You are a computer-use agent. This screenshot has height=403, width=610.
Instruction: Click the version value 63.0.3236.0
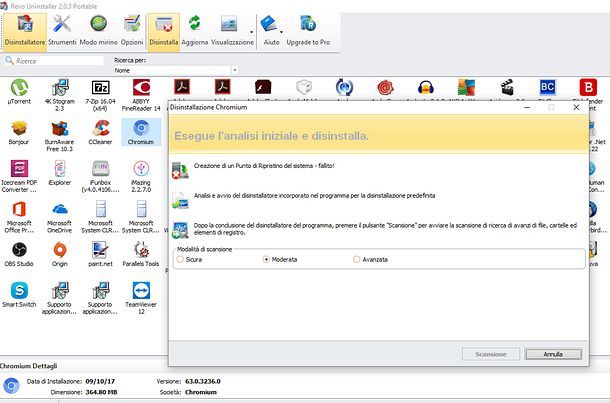click(203, 381)
